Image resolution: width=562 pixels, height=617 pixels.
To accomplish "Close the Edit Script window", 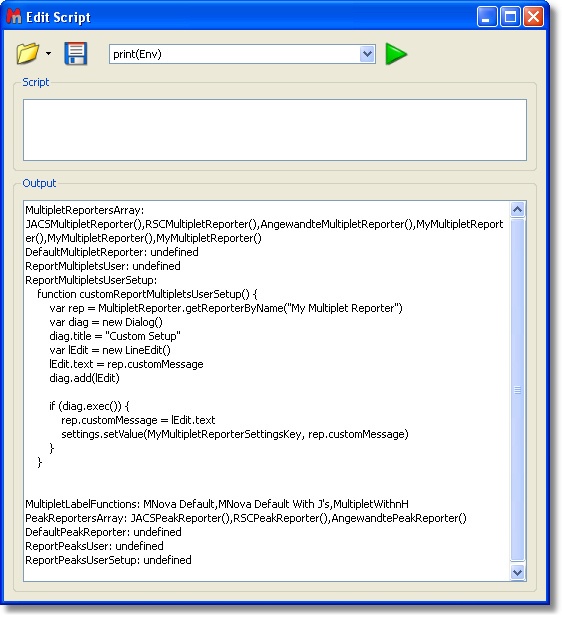I will (x=533, y=17).
